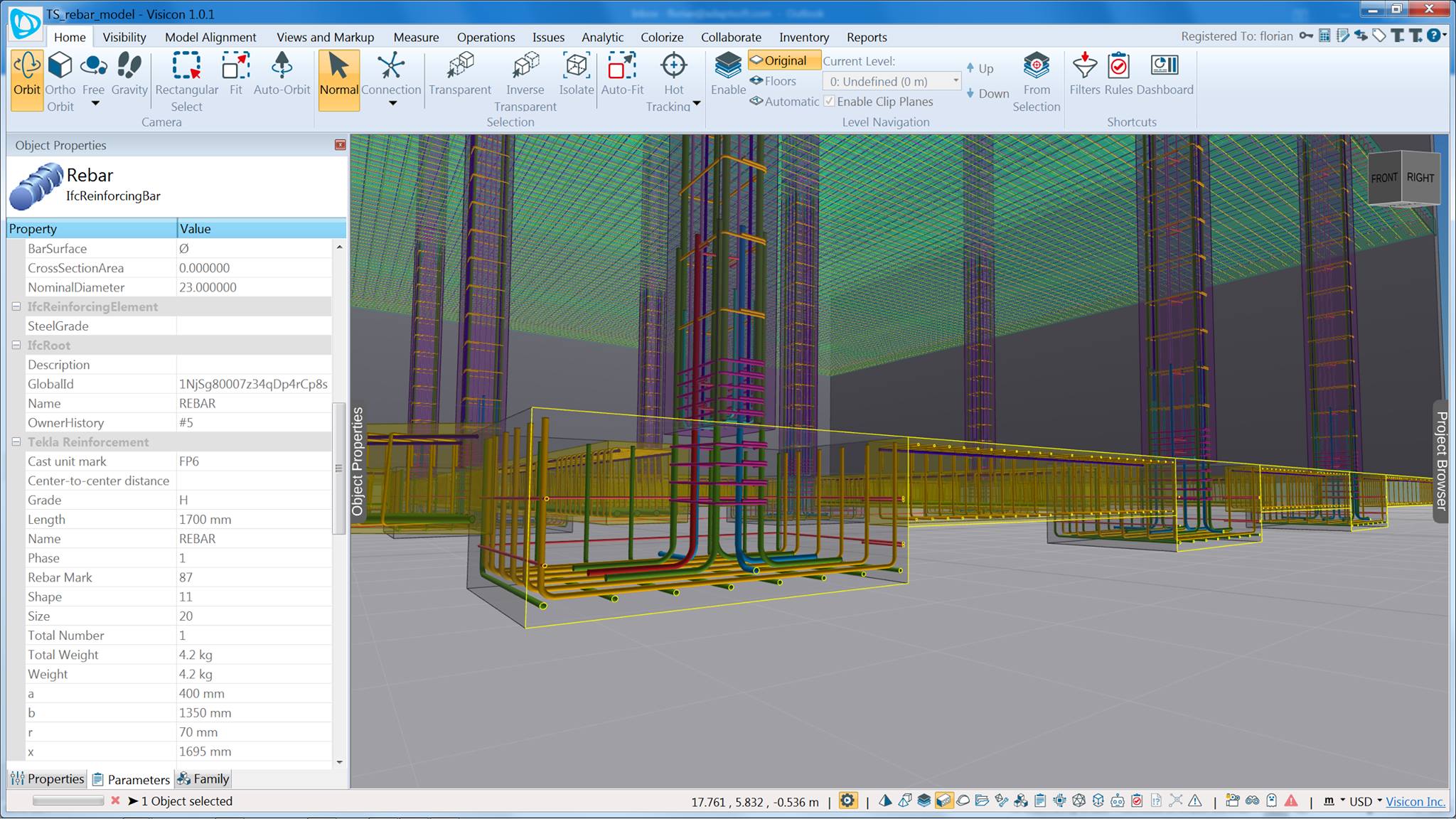Select the Original level mode
The image size is (1456, 819).
[783, 60]
